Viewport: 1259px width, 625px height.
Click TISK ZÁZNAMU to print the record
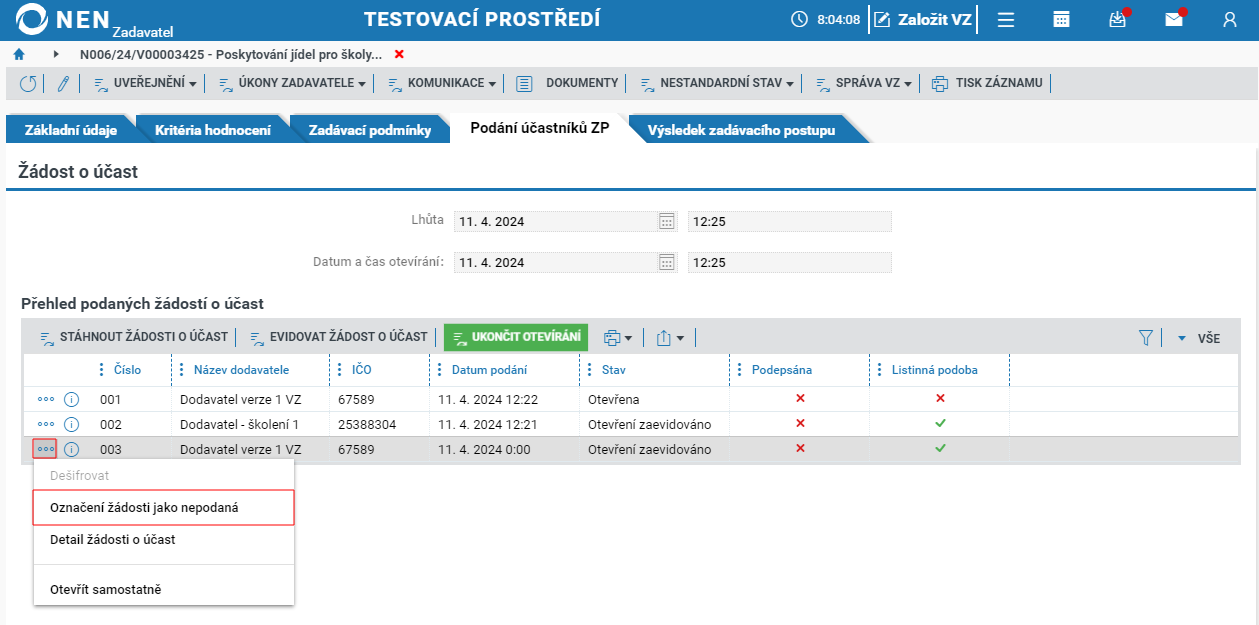(x=988, y=84)
